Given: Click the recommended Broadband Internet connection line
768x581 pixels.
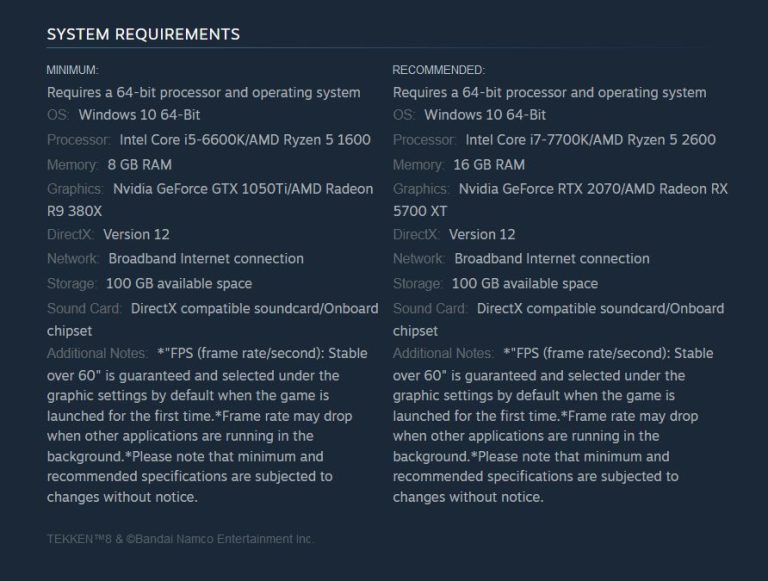Looking at the screenshot, I should [521, 259].
